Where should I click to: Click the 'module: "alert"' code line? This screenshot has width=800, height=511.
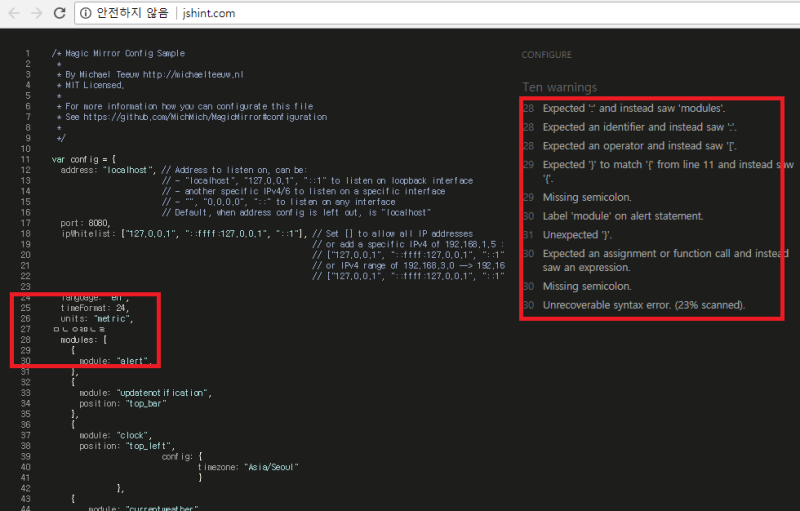tap(115, 361)
